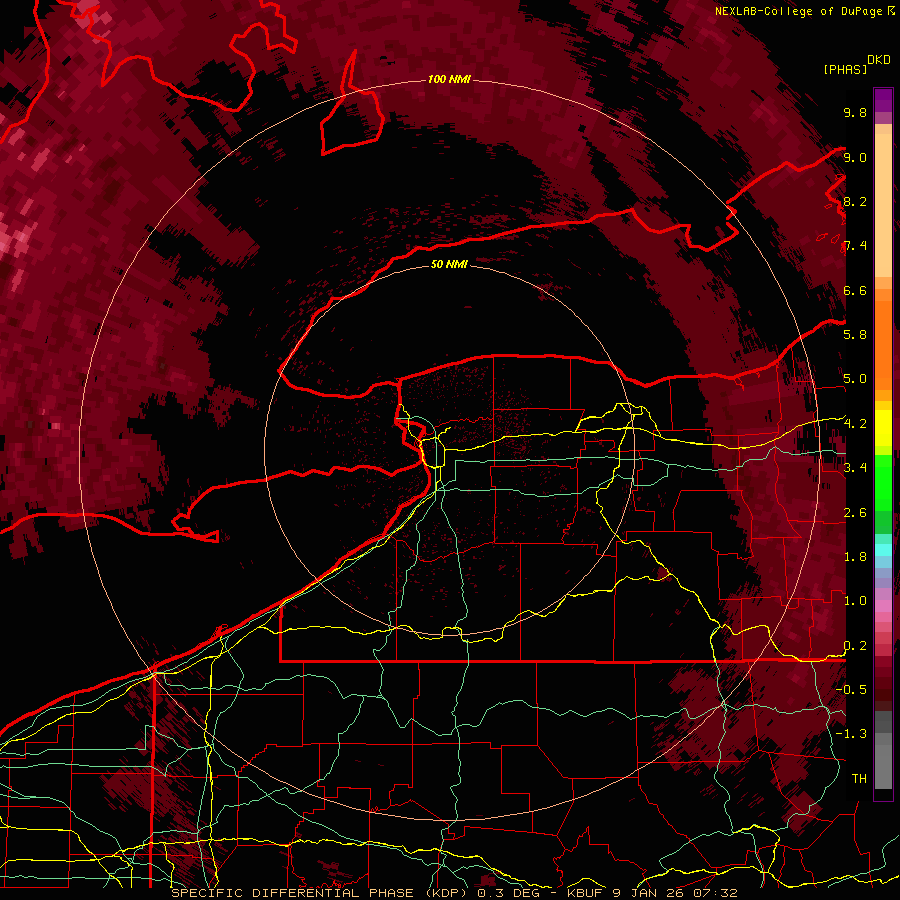The height and width of the screenshot is (900, 900).
Task: Click the TH label on the scale
Action: click(x=859, y=779)
